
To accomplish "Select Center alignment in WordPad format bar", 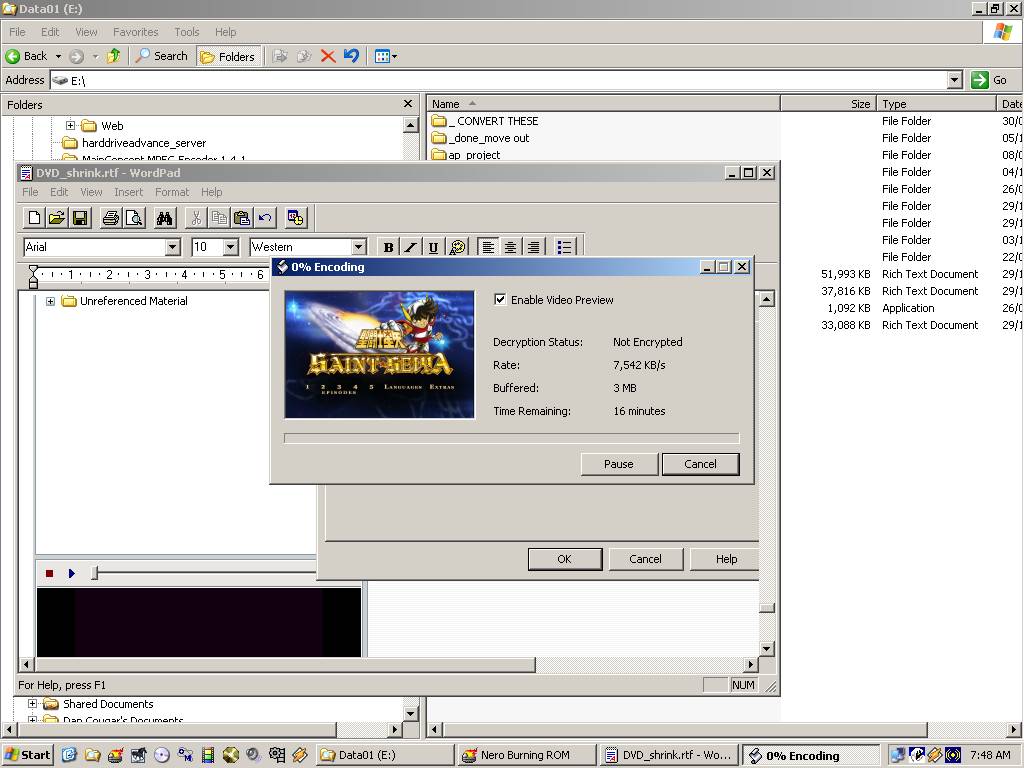I will (x=511, y=247).
